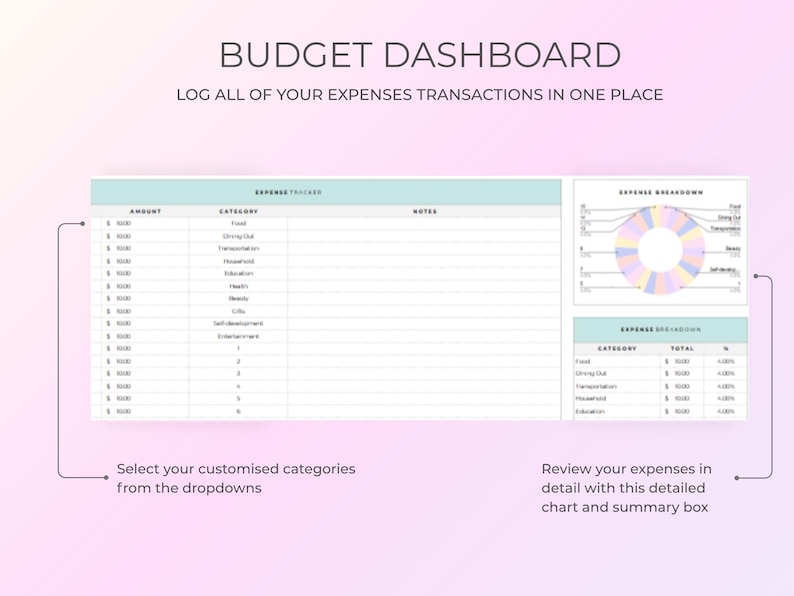794x596 pixels.
Task: Select category cell labeled 1 in tracker
Action: (x=239, y=349)
